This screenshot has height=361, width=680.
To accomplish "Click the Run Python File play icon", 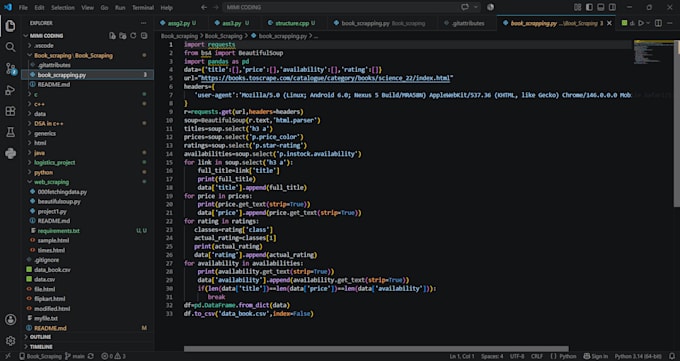I will pos(641,23).
